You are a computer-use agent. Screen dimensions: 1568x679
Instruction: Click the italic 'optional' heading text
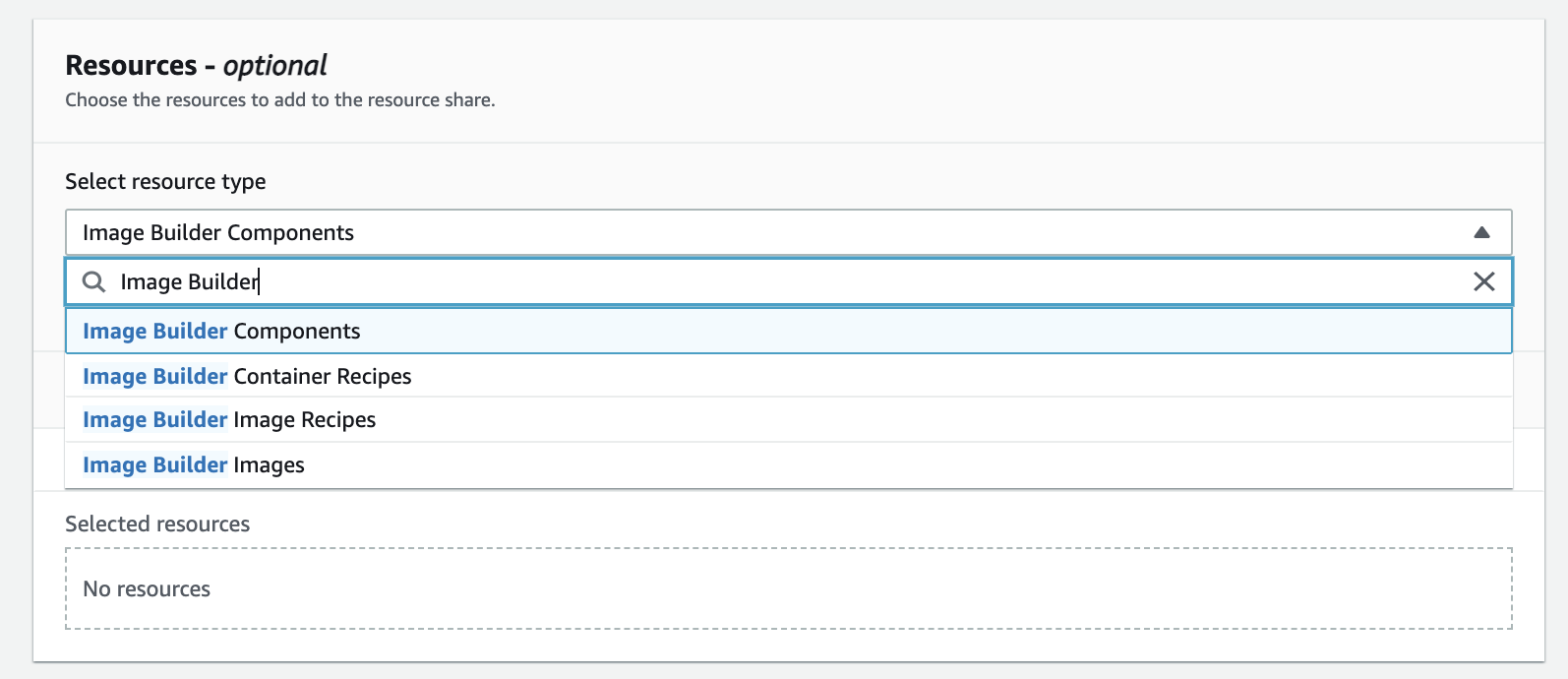[x=274, y=66]
